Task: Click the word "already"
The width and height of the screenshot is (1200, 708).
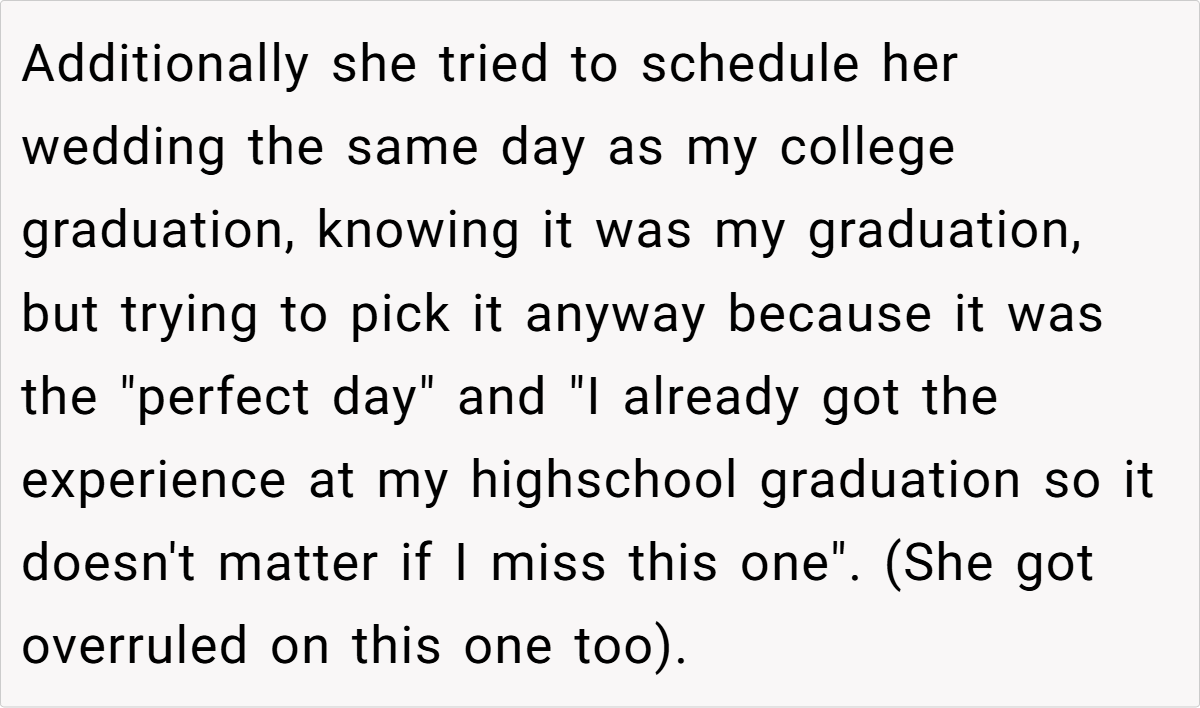Action: click(x=704, y=397)
